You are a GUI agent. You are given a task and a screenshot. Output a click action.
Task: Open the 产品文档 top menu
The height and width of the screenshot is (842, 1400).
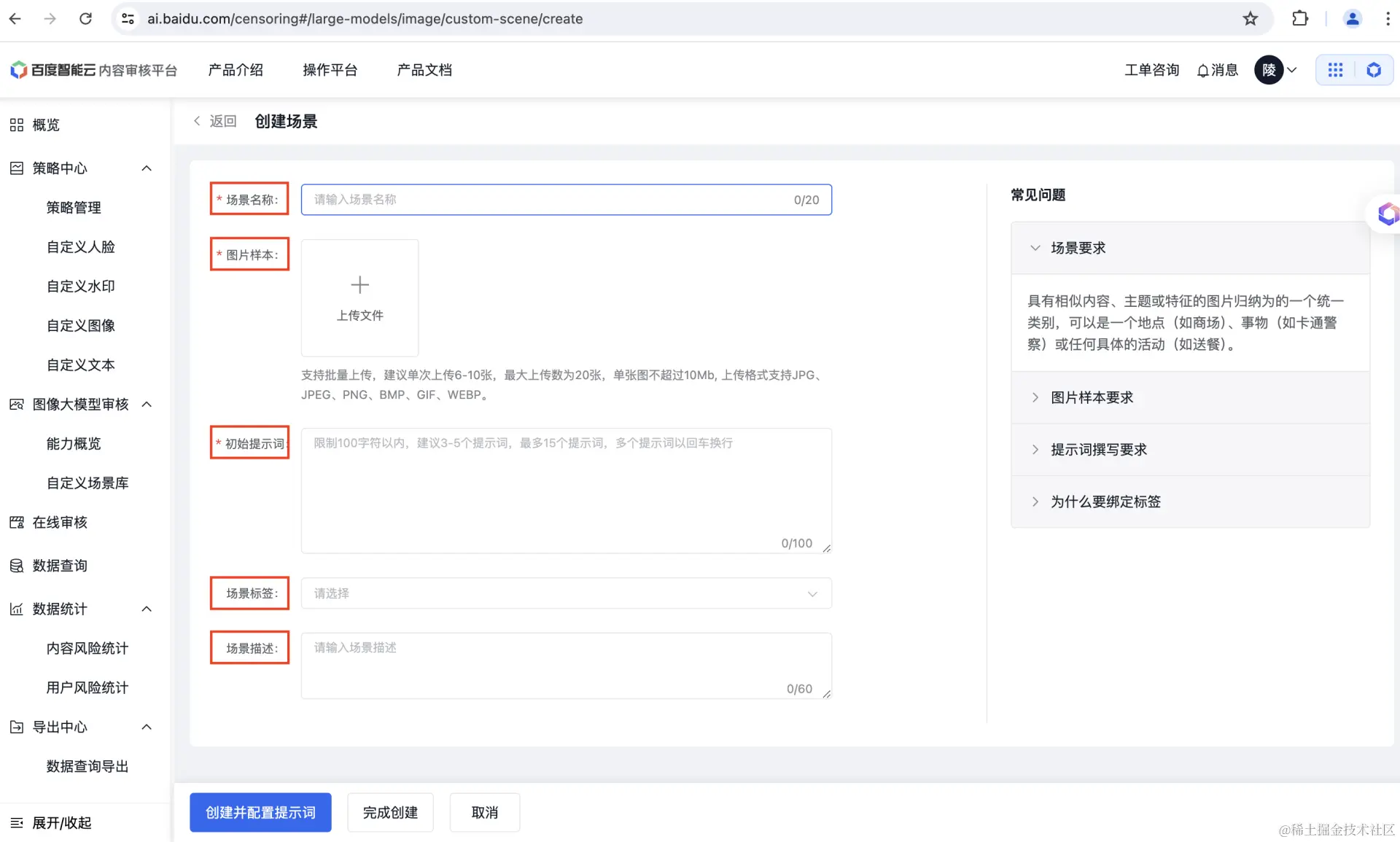(424, 70)
